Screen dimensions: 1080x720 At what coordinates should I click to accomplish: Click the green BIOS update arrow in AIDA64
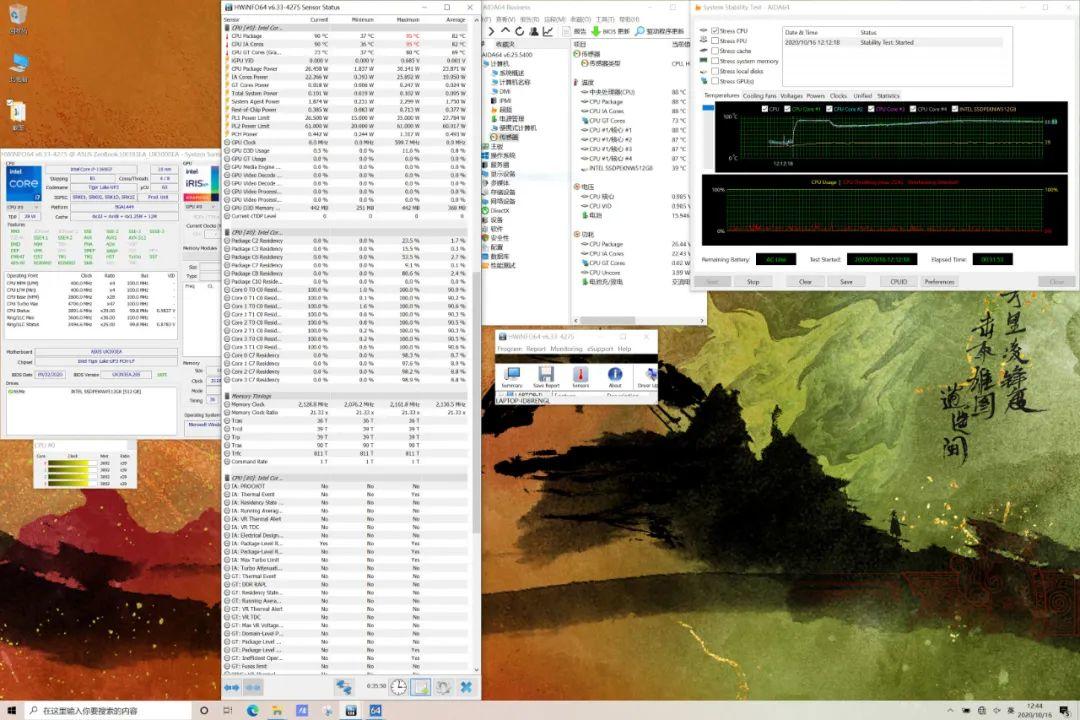pos(596,31)
